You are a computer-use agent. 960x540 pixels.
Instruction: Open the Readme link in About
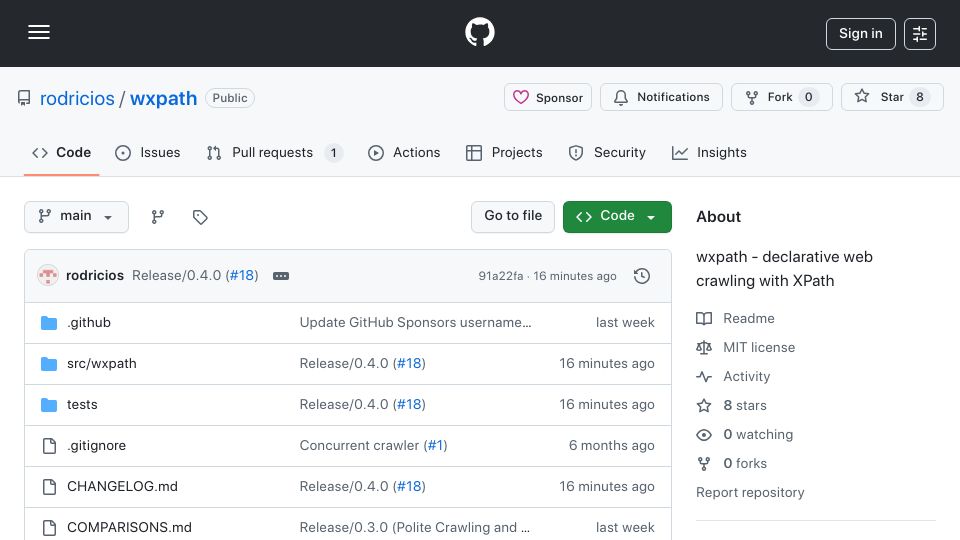[749, 318]
